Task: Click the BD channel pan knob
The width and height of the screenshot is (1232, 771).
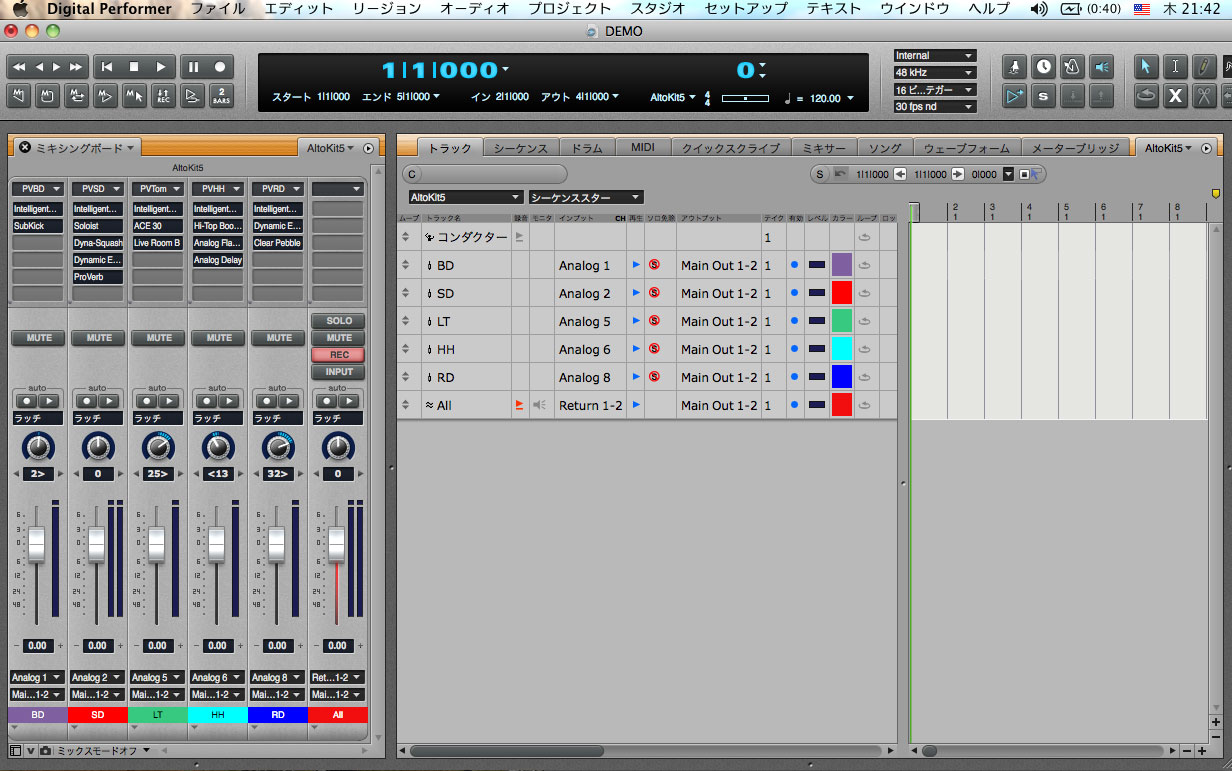Action: [38, 447]
